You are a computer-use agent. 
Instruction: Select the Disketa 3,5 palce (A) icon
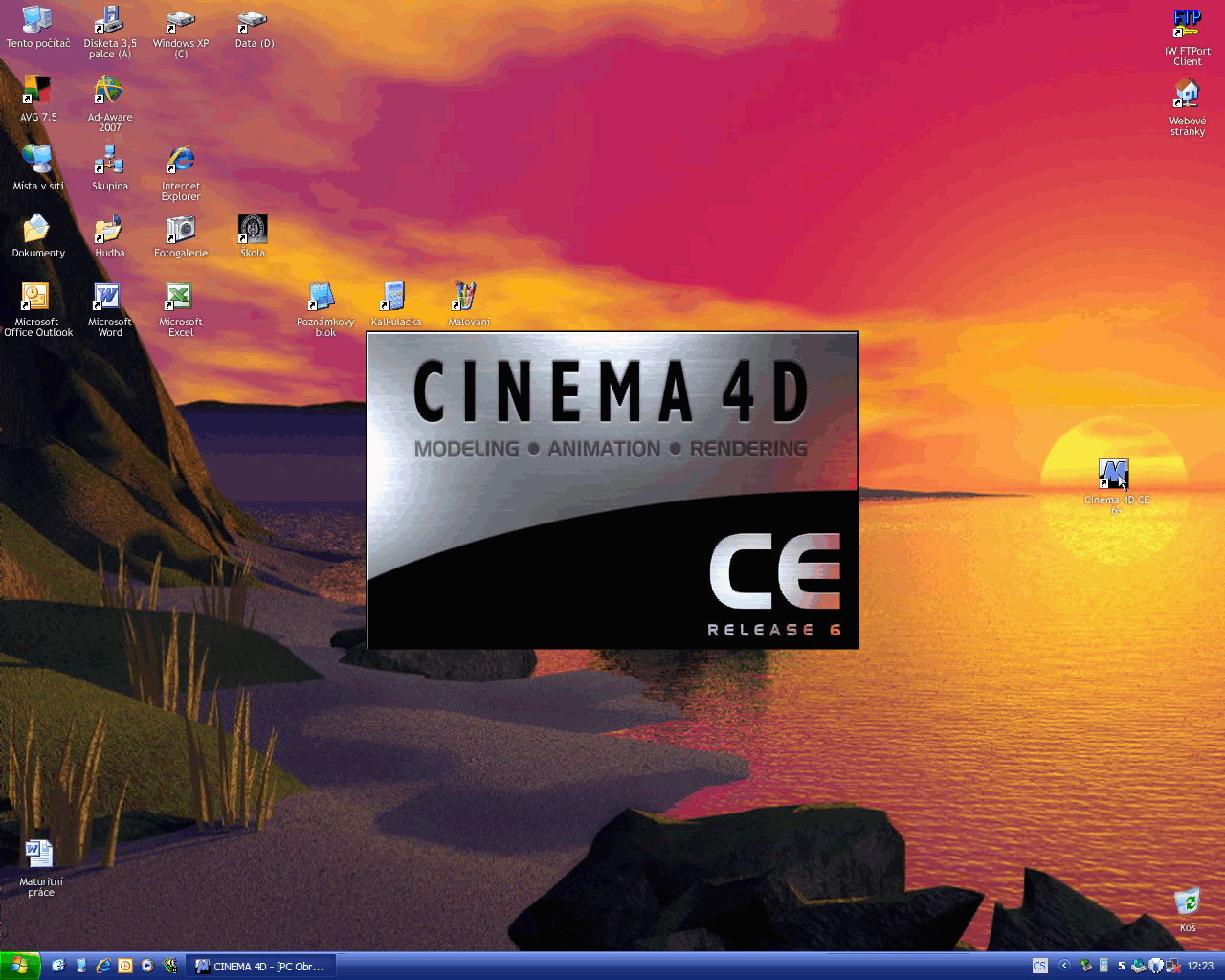[x=110, y=32]
